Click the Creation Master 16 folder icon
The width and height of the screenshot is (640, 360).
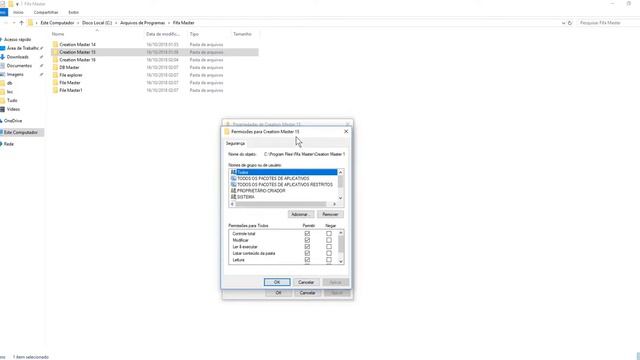click(55, 60)
